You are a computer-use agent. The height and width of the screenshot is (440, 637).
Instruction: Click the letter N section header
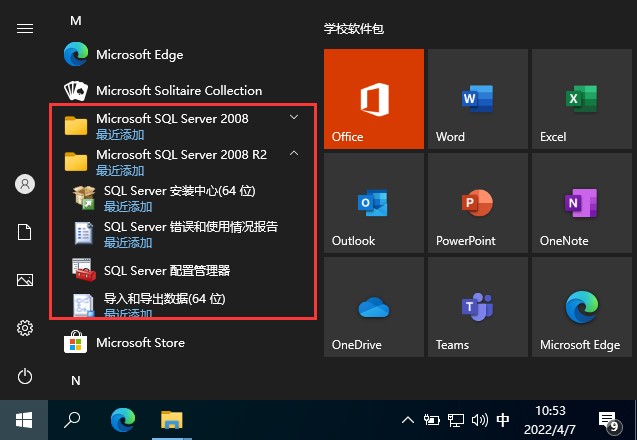pos(76,381)
